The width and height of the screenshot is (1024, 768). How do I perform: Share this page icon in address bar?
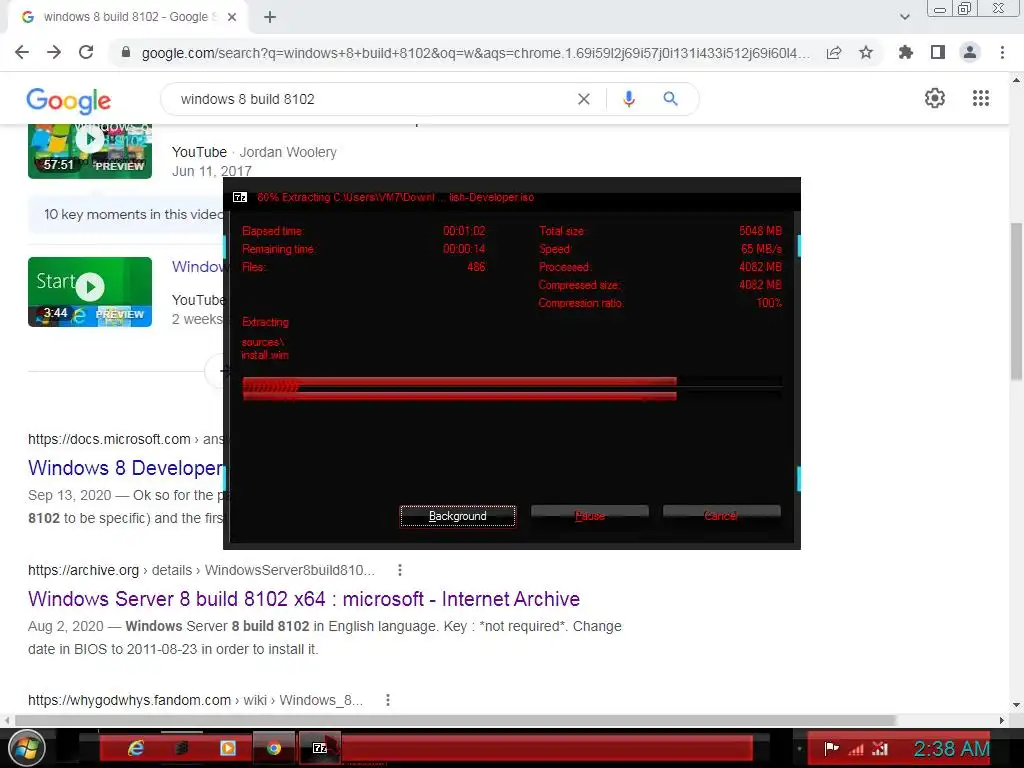click(x=834, y=53)
